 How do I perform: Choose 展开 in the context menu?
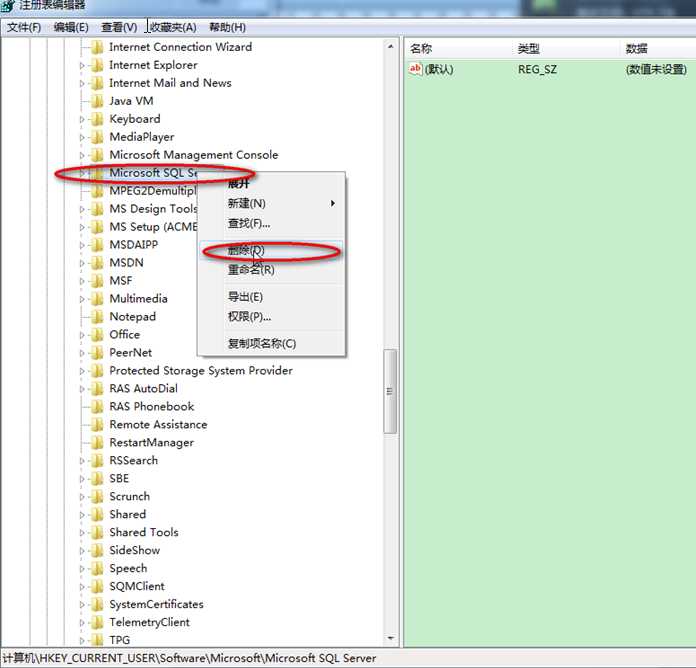coord(238,183)
